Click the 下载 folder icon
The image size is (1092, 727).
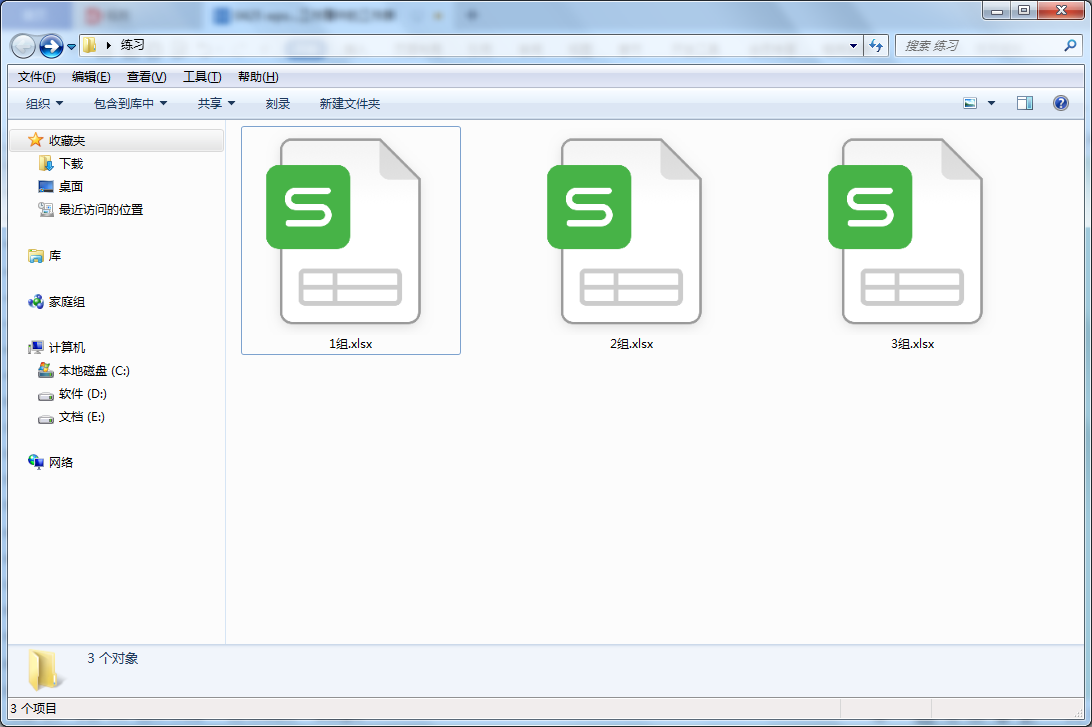click(46, 163)
